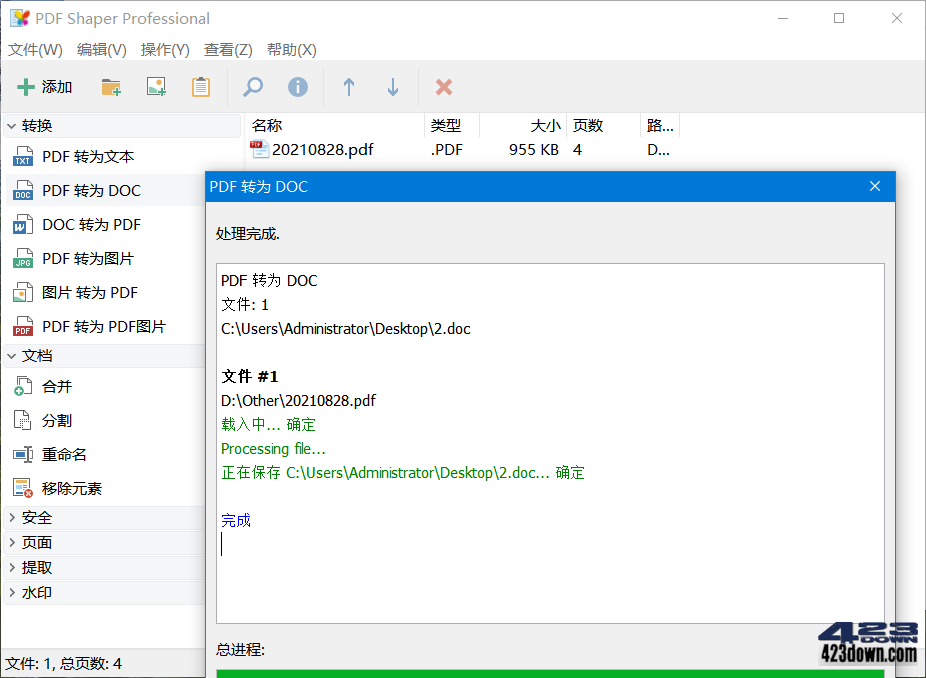Click the red X remove file icon
The width and height of the screenshot is (926, 678).
(x=443, y=87)
